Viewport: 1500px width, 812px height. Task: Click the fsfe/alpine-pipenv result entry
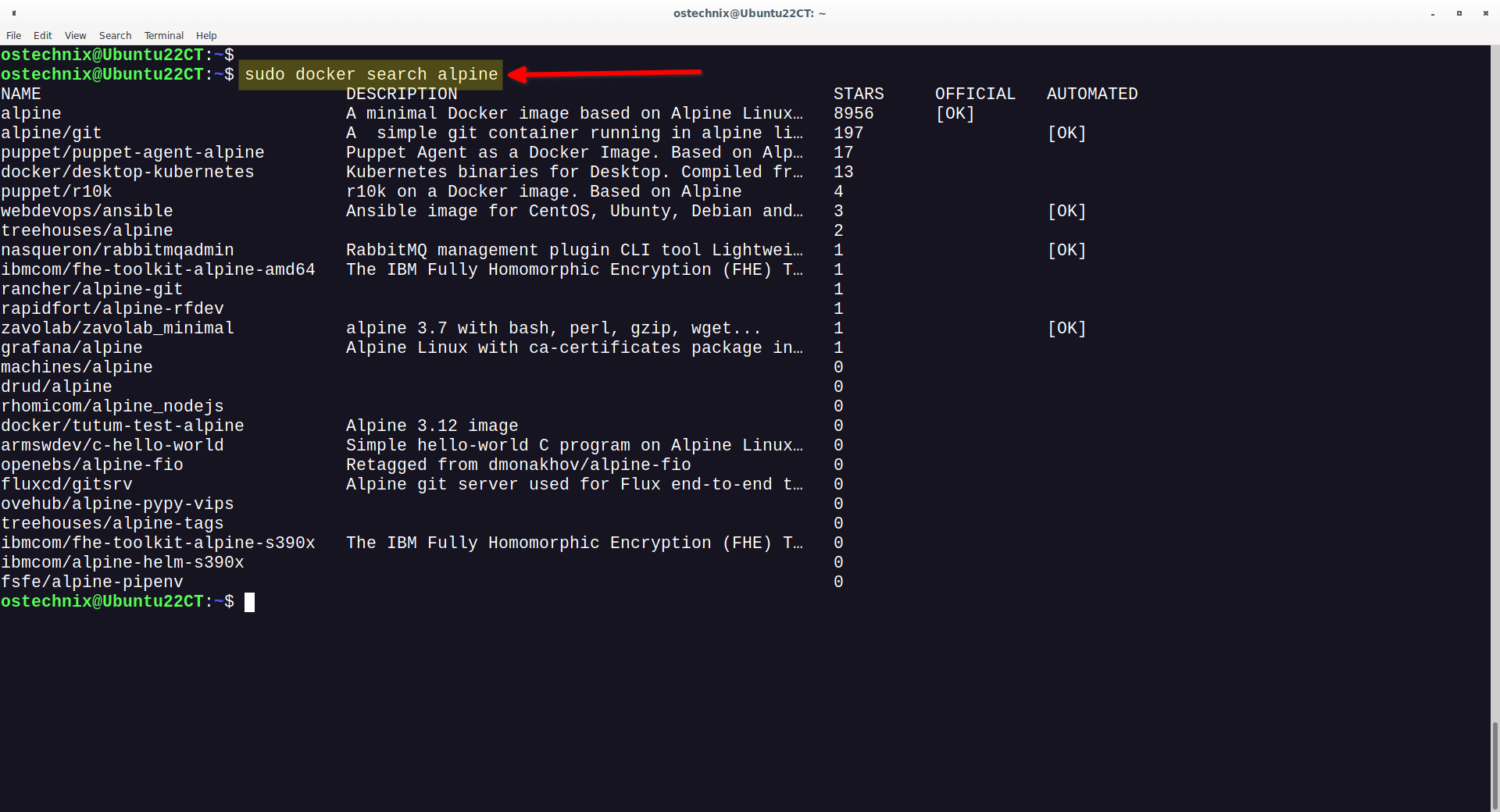coord(92,581)
